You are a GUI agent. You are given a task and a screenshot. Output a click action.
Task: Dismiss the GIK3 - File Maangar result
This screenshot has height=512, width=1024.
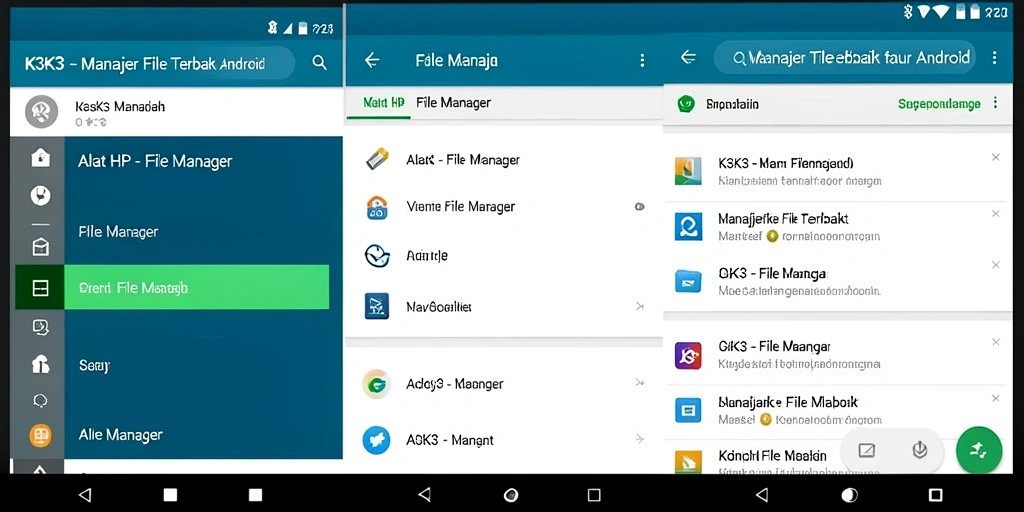(x=995, y=342)
